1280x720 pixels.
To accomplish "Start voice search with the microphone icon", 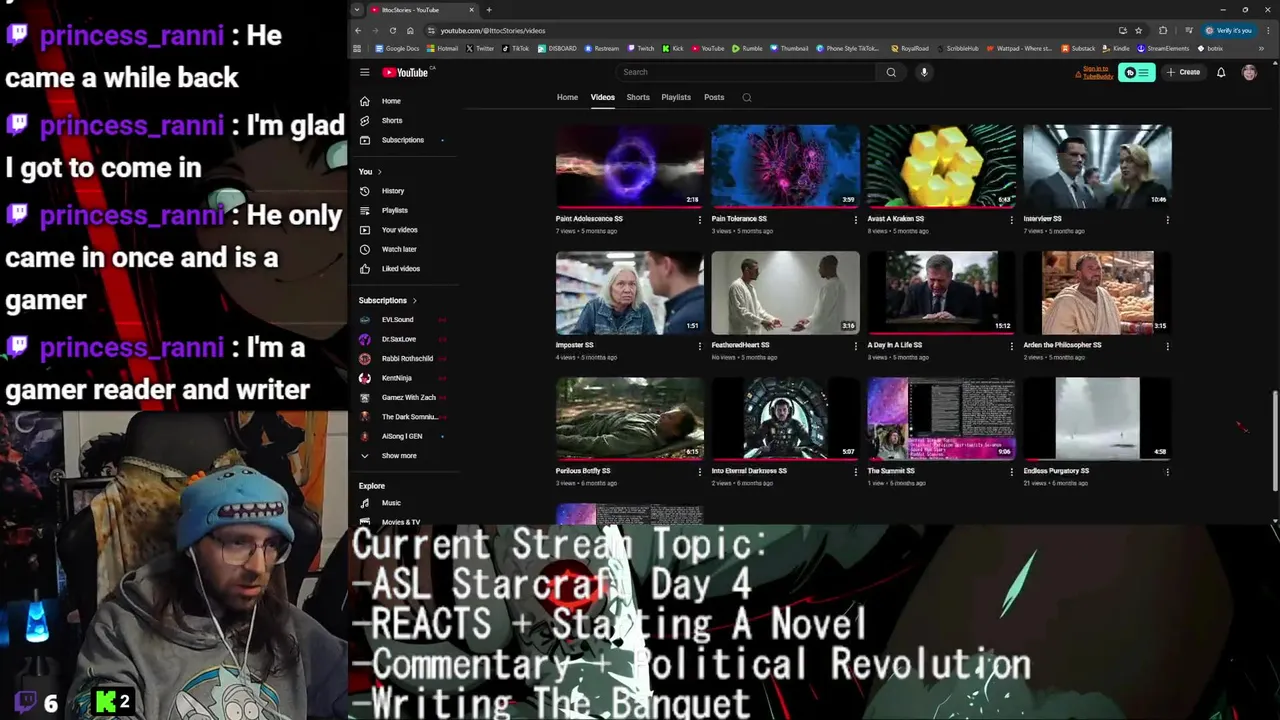I will pos(924,72).
